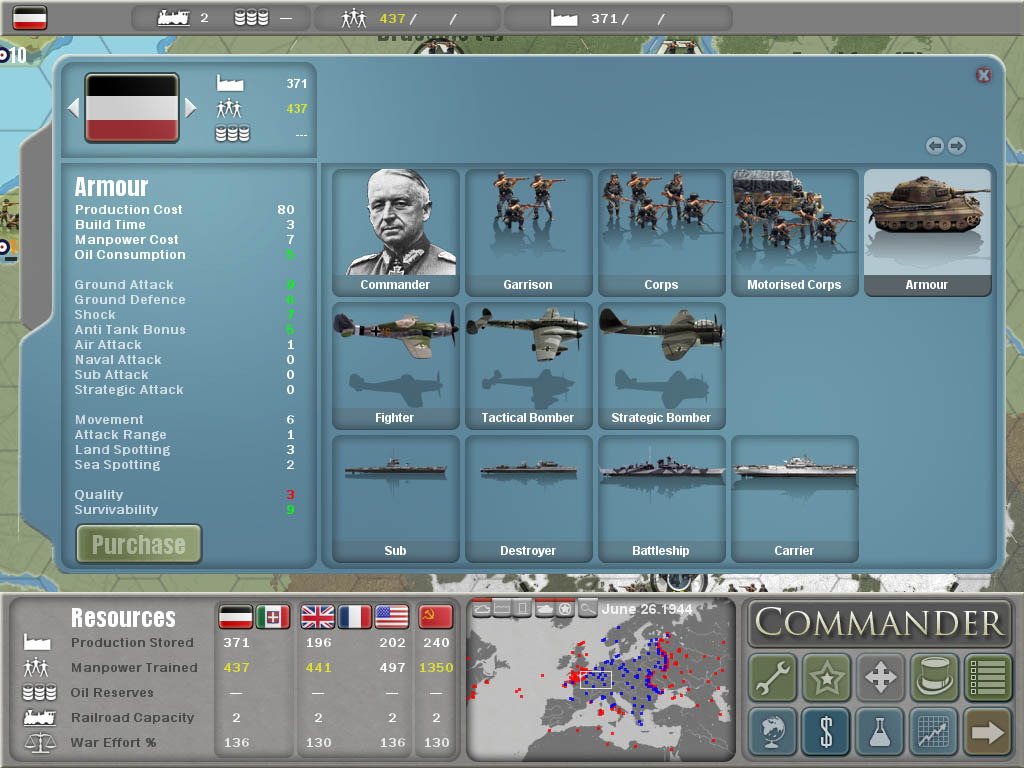Image resolution: width=1024 pixels, height=768 pixels.
Task: Click the Survivability stat label
Action: (116, 509)
